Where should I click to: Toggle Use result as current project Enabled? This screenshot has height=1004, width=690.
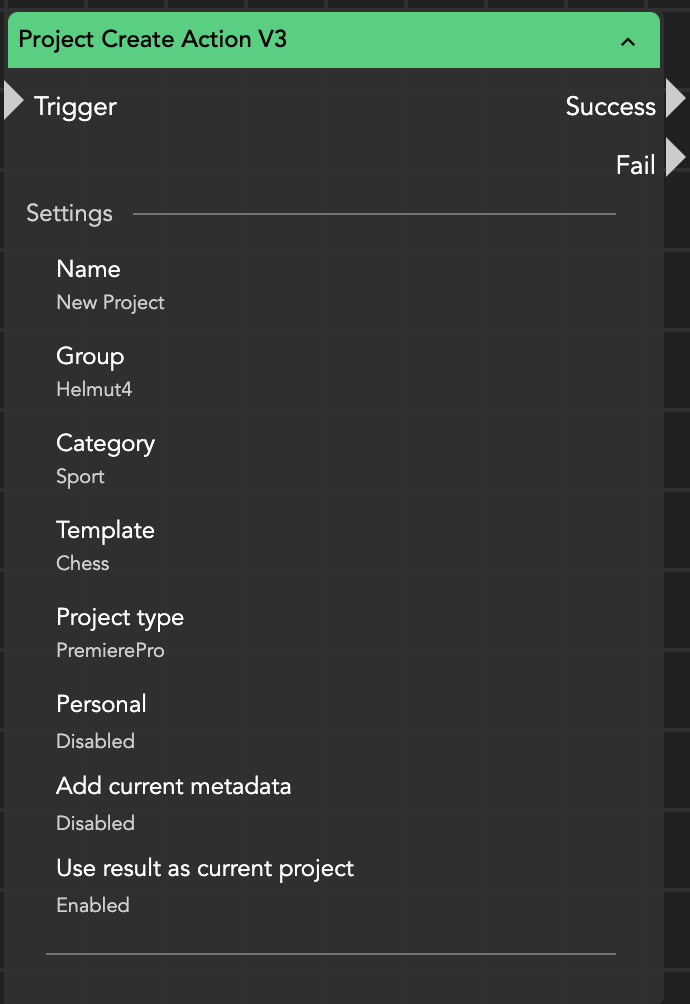click(93, 905)
